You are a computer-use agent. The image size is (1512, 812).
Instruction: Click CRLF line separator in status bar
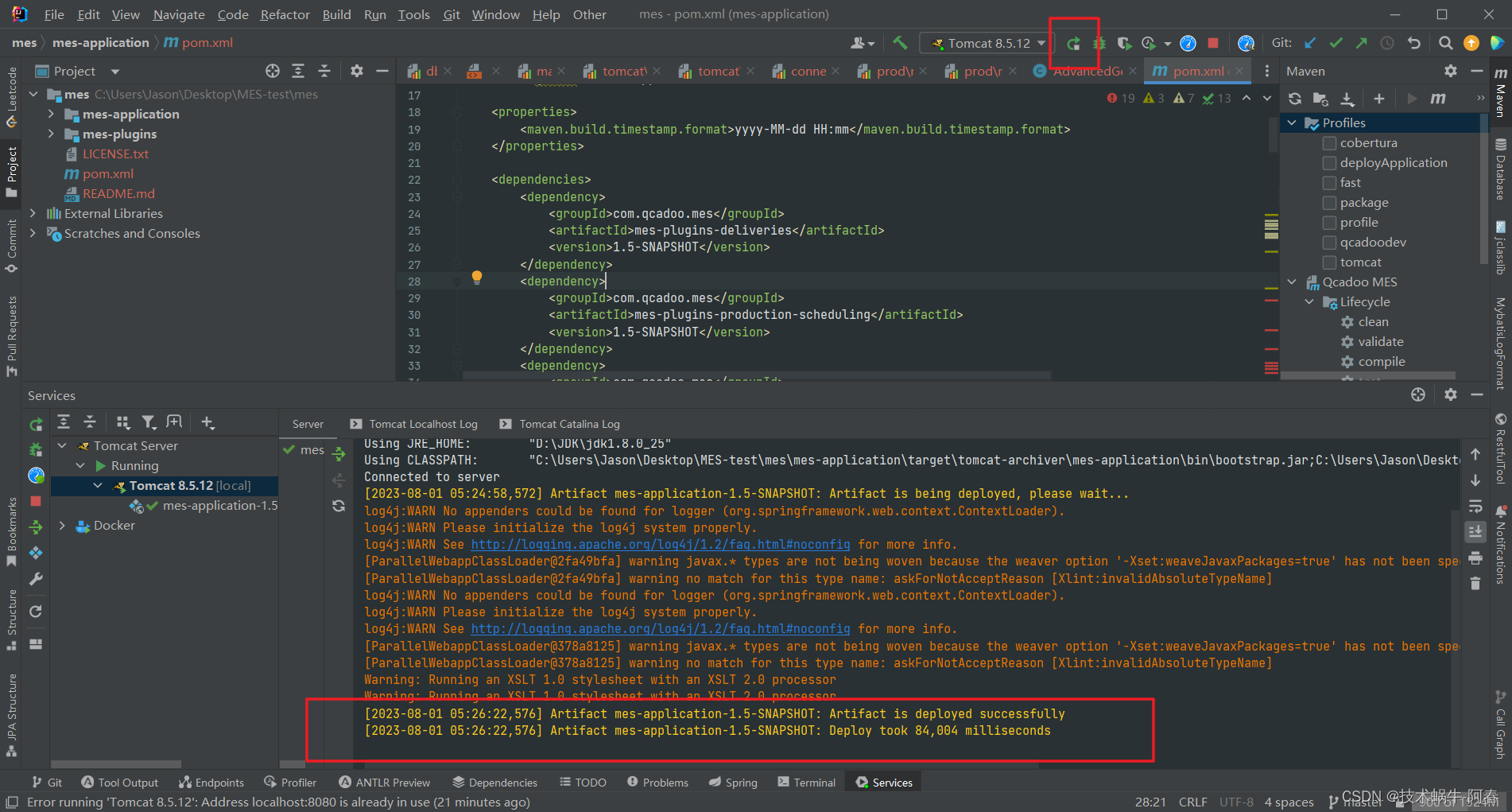1192,802
